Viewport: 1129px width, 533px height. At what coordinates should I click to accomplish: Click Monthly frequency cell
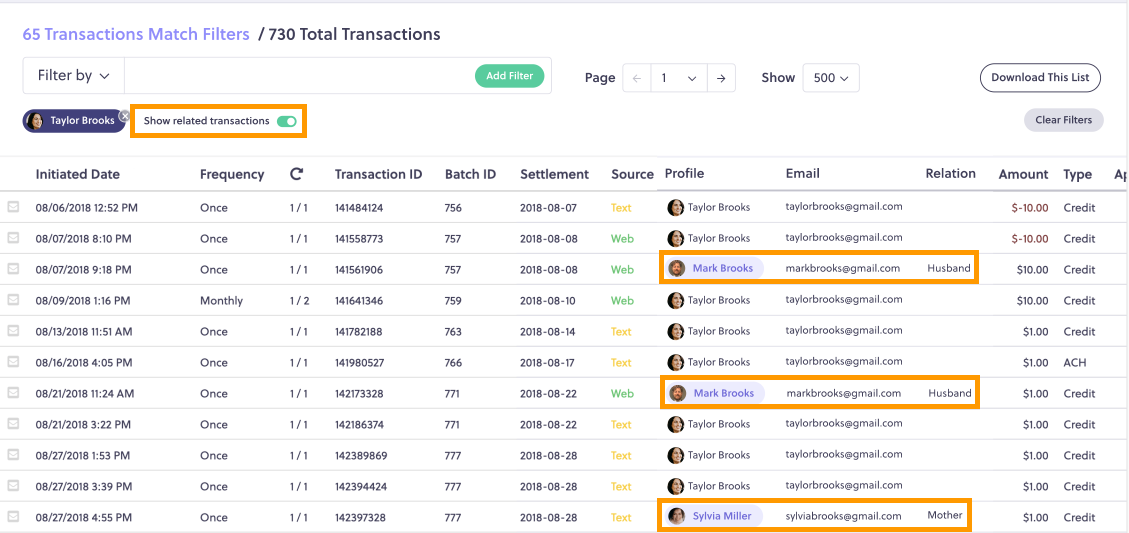click(221, 300)
